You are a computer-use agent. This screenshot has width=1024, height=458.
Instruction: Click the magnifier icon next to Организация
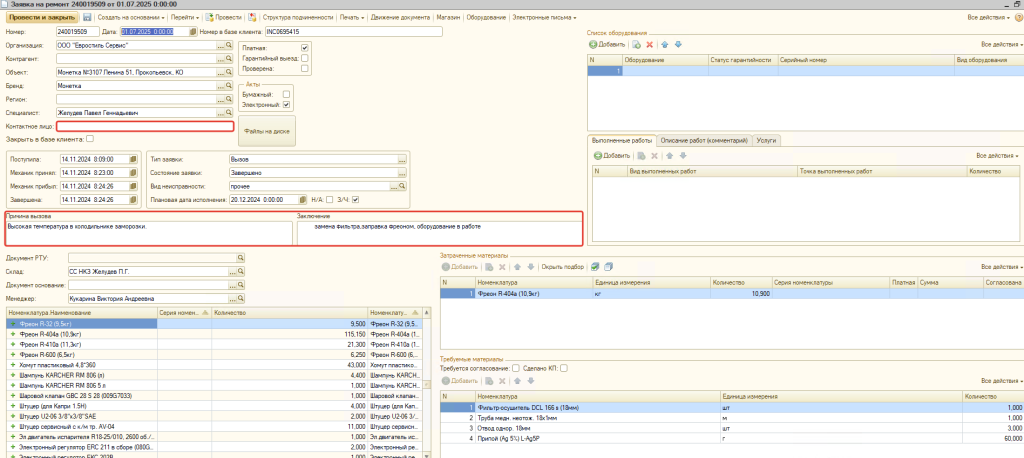(229, 46)
